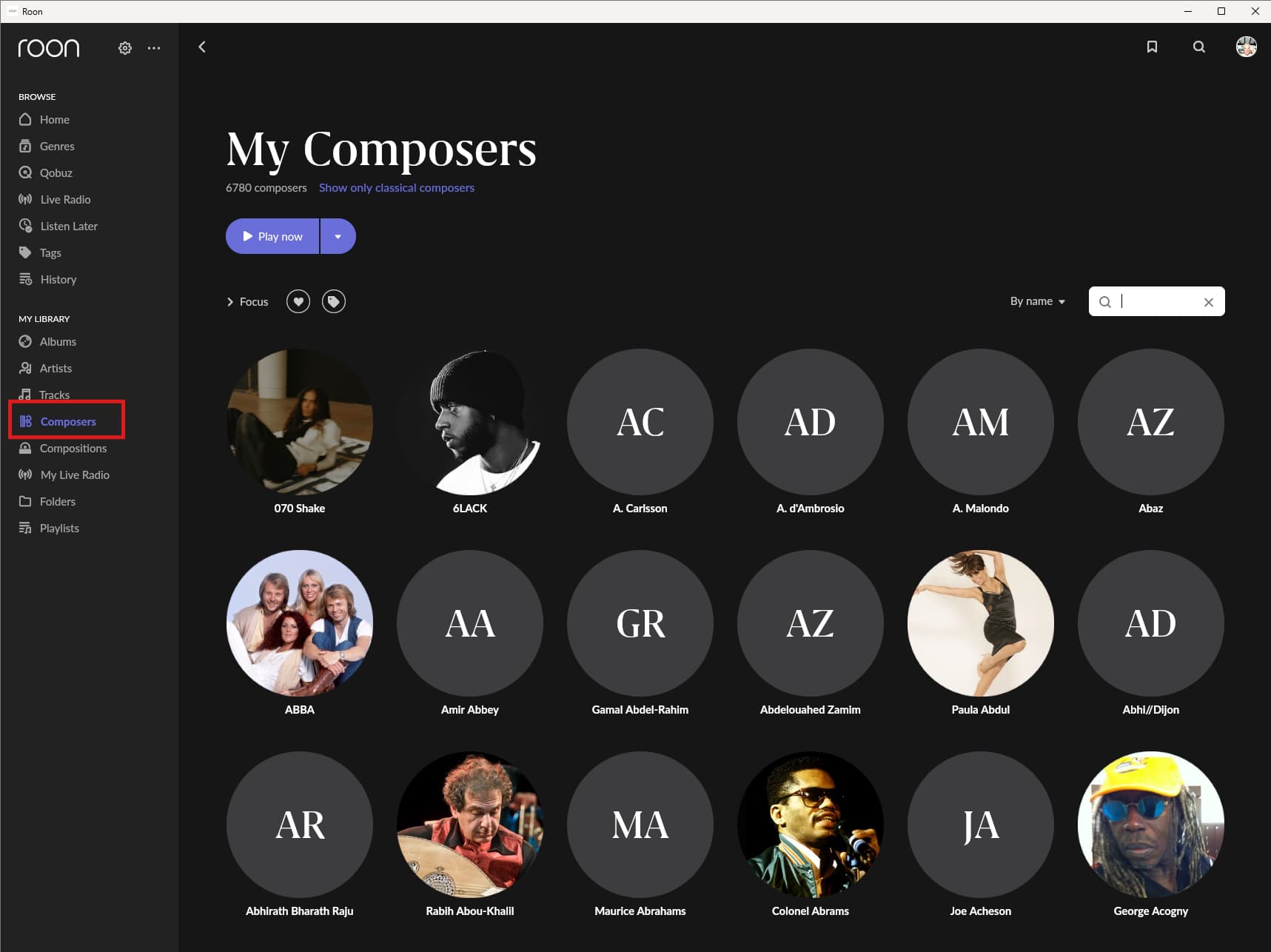Open George Acogny composer photo
The image size is (1271, 952).
[x=1151, y=825]
